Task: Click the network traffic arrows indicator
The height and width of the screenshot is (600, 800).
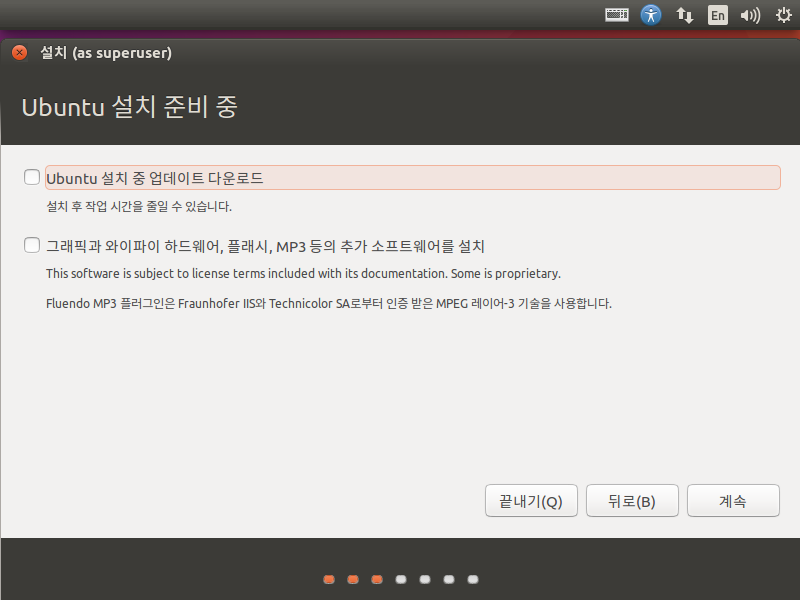Action: pyautogui.click(x=683, y=15)
